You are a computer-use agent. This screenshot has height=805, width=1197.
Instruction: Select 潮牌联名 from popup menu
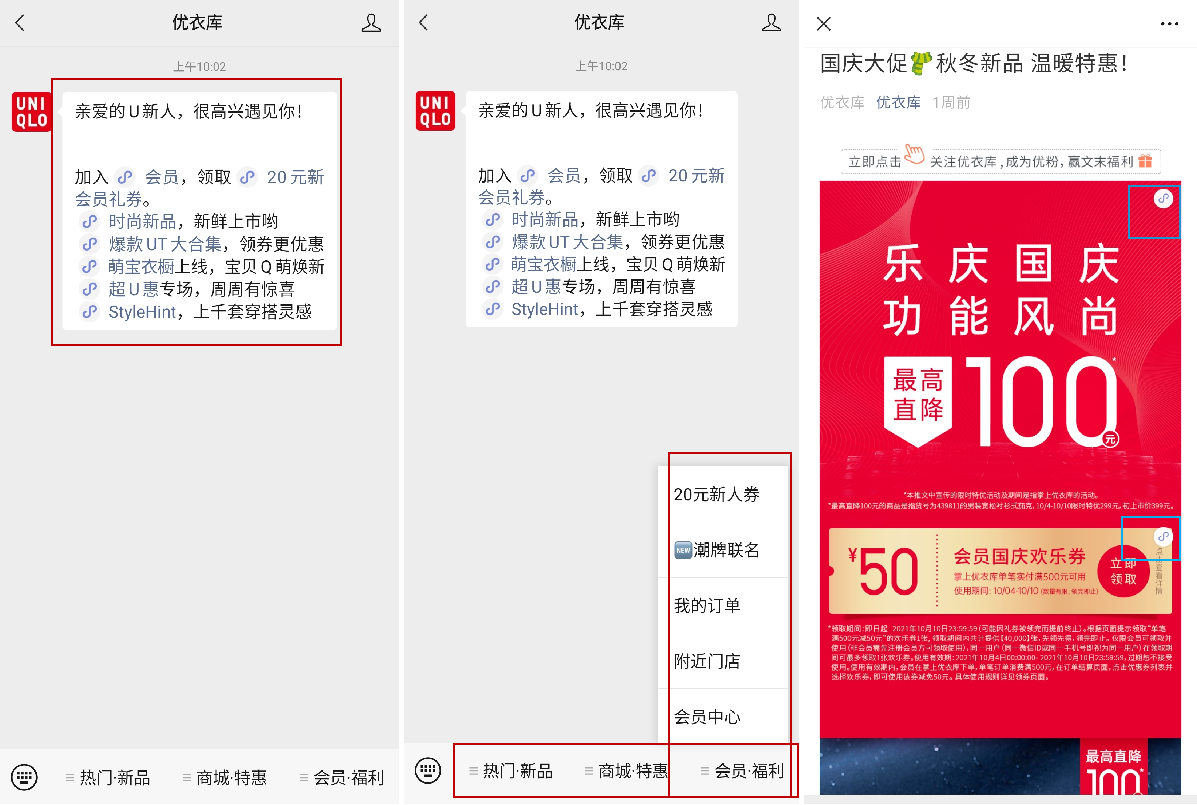pyautogui.click(x=723, y=549)
